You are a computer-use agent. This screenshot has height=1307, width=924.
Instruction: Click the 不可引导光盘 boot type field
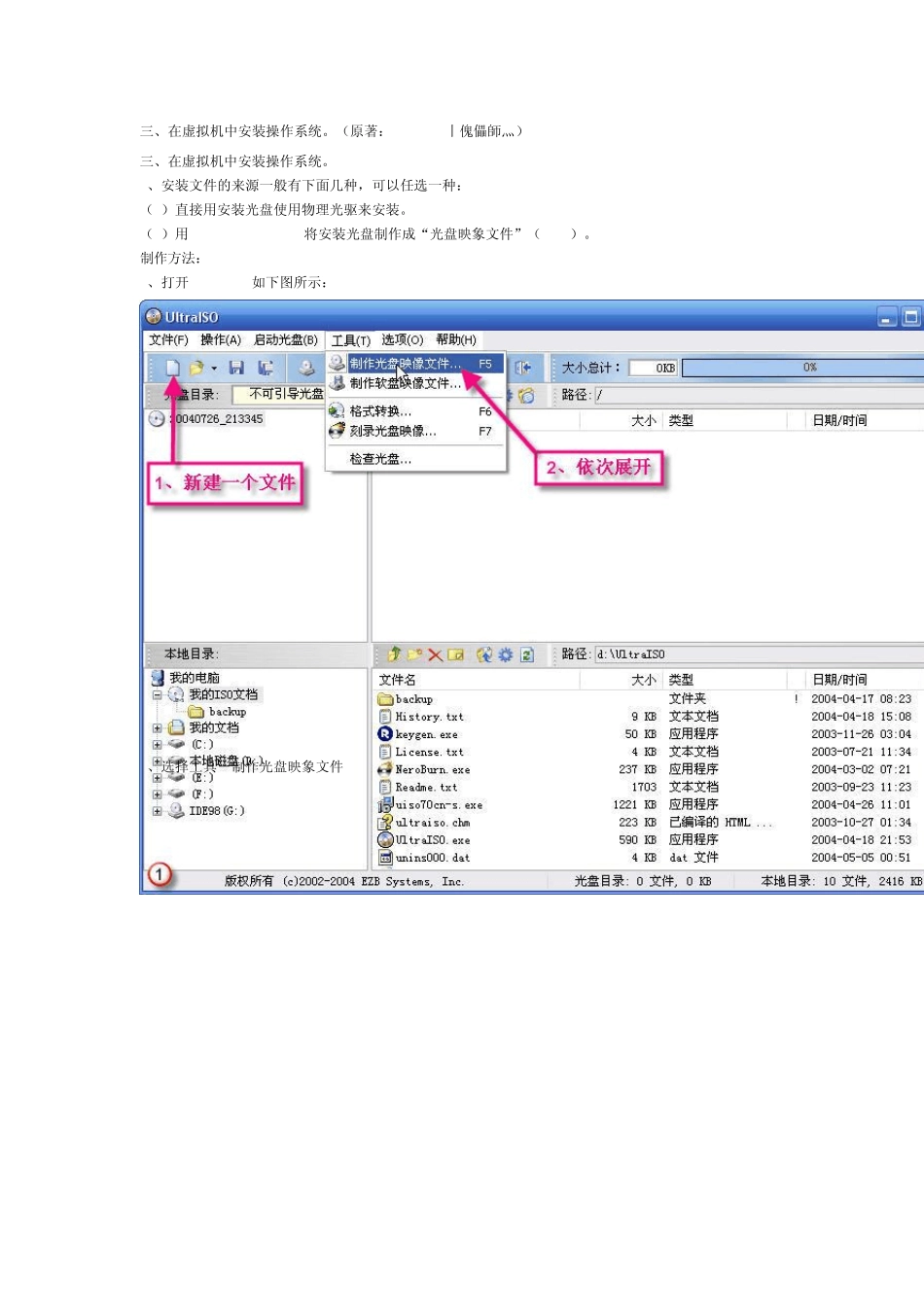point(278,394)
